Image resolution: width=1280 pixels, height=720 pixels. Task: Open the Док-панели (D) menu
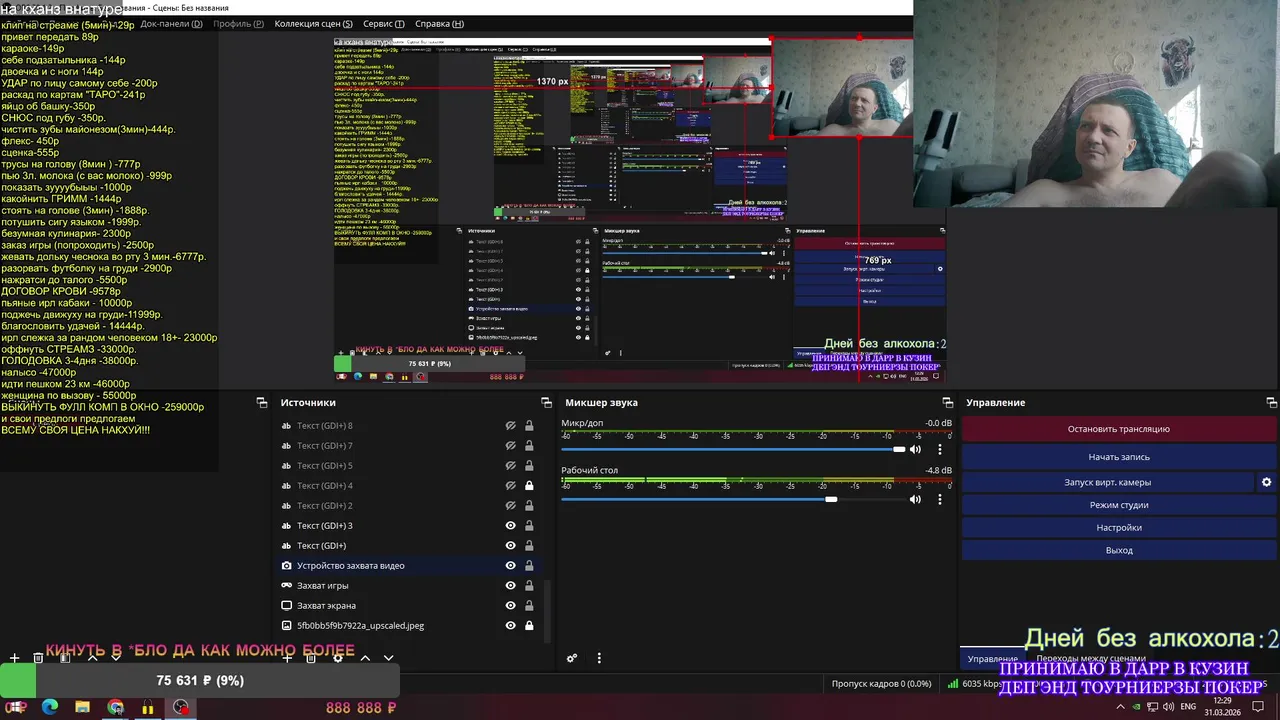click(x=171, y=24)
